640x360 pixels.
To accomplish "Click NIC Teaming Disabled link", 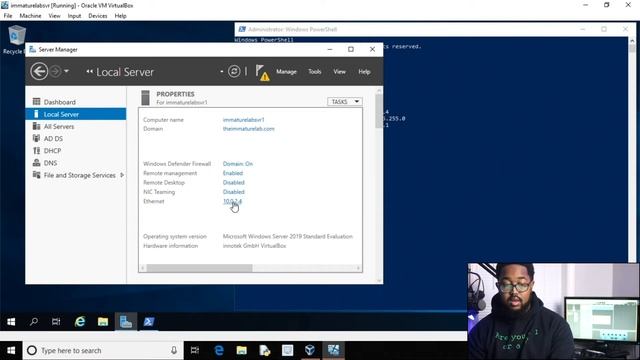I will [x=233, y=192].
